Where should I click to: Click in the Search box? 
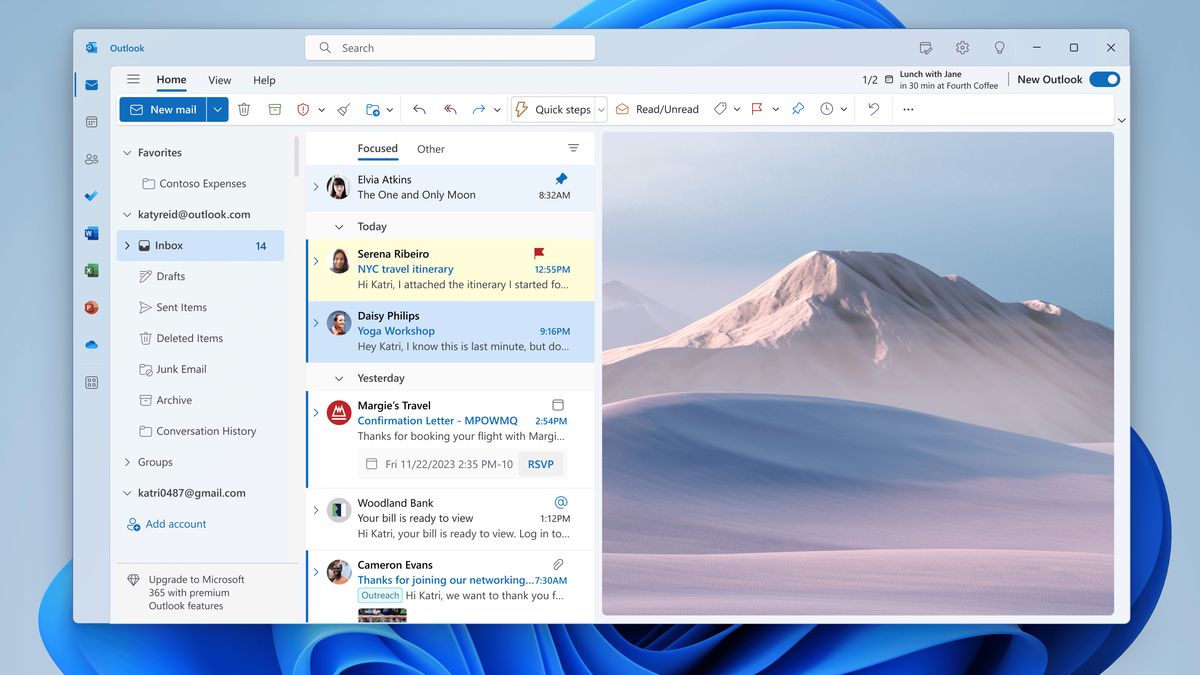tap(450, 48)
